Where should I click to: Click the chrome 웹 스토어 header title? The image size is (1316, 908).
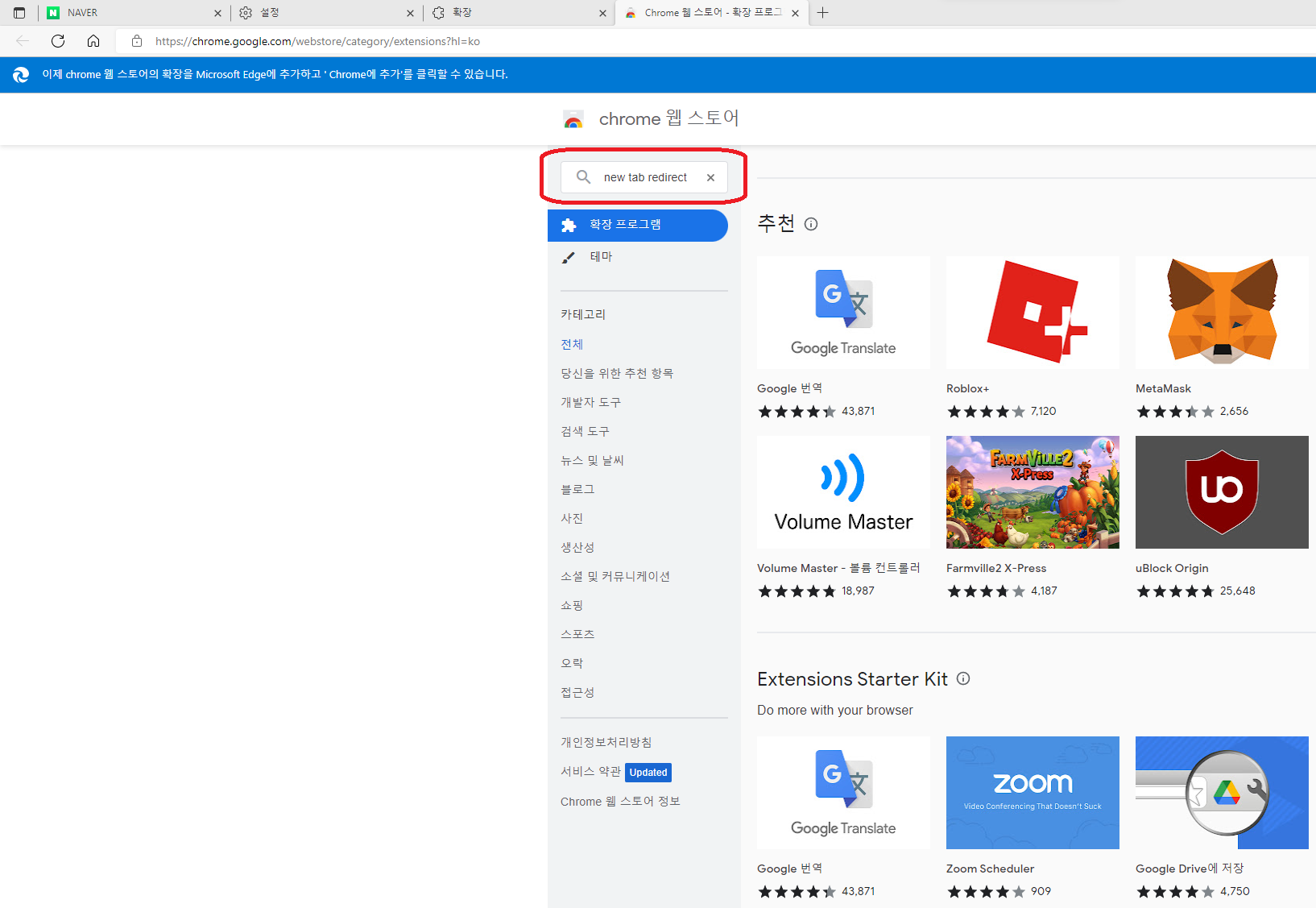point(668,118)
